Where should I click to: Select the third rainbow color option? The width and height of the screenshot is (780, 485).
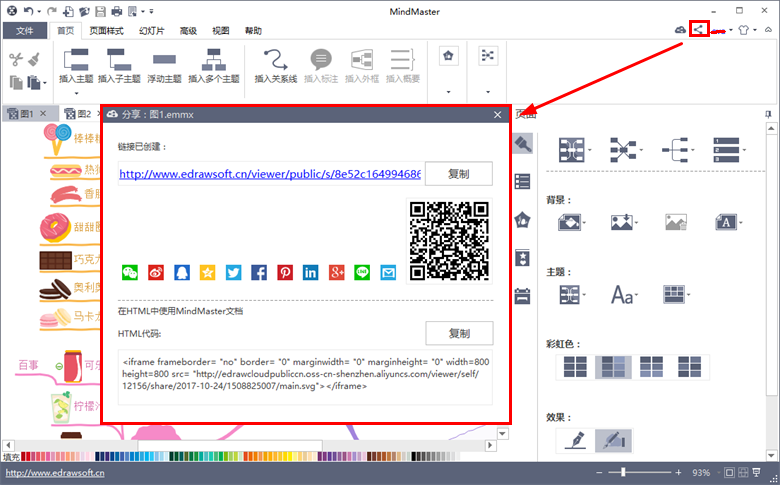[651, 367]
